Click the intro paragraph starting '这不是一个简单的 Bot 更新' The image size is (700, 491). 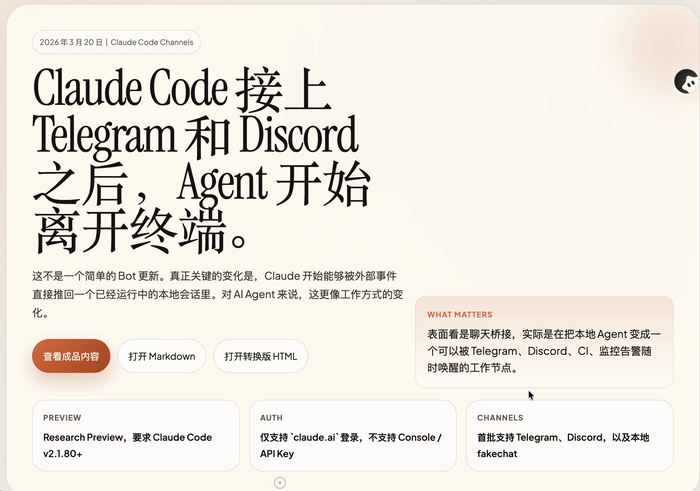218,294
